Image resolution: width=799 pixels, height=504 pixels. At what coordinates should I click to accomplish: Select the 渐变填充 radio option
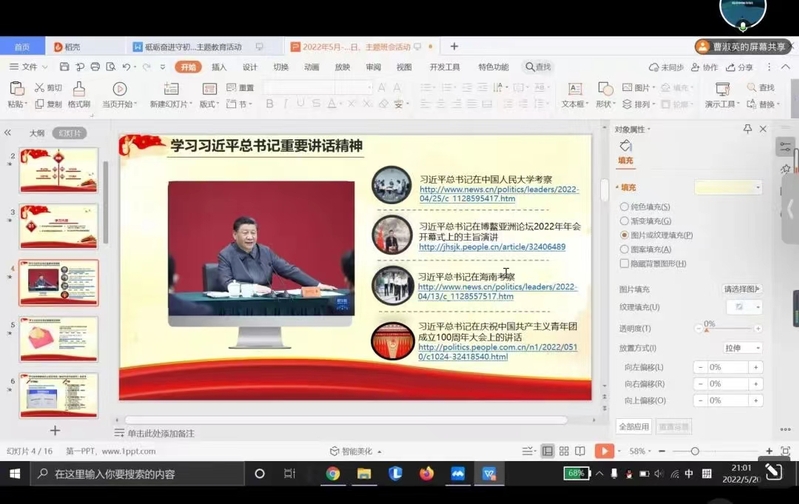[x=625, y=221]
